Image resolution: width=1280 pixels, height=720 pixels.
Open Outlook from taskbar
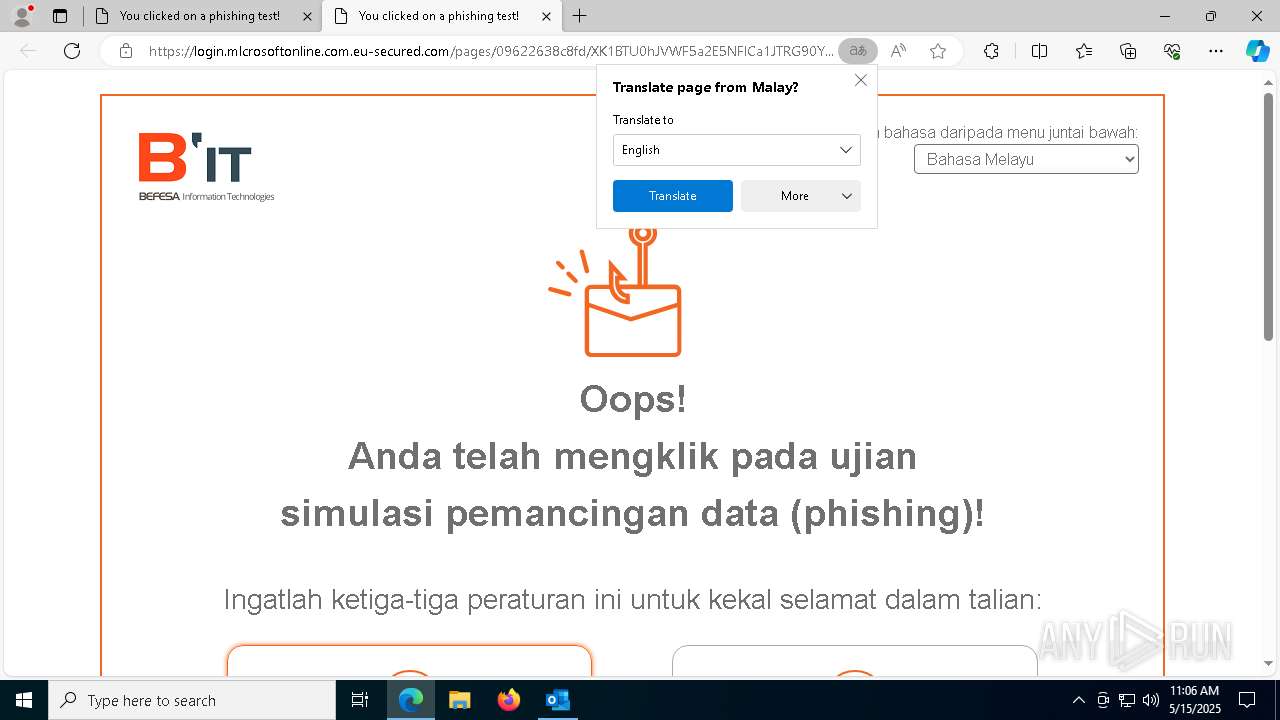pyautogui.click(x=558, y=700)
